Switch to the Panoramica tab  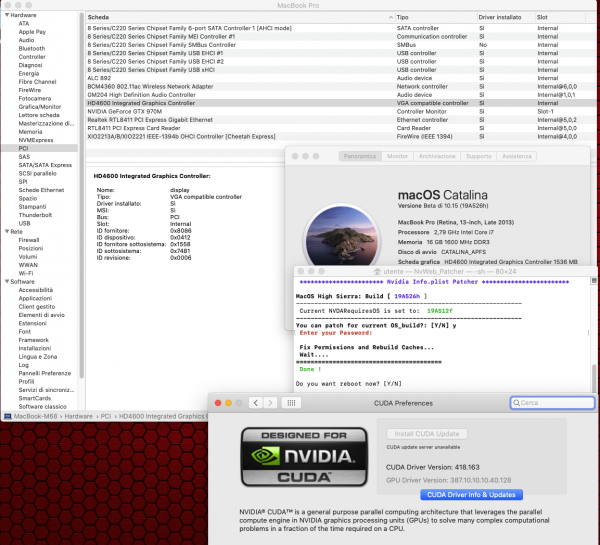tap(360, 156)
